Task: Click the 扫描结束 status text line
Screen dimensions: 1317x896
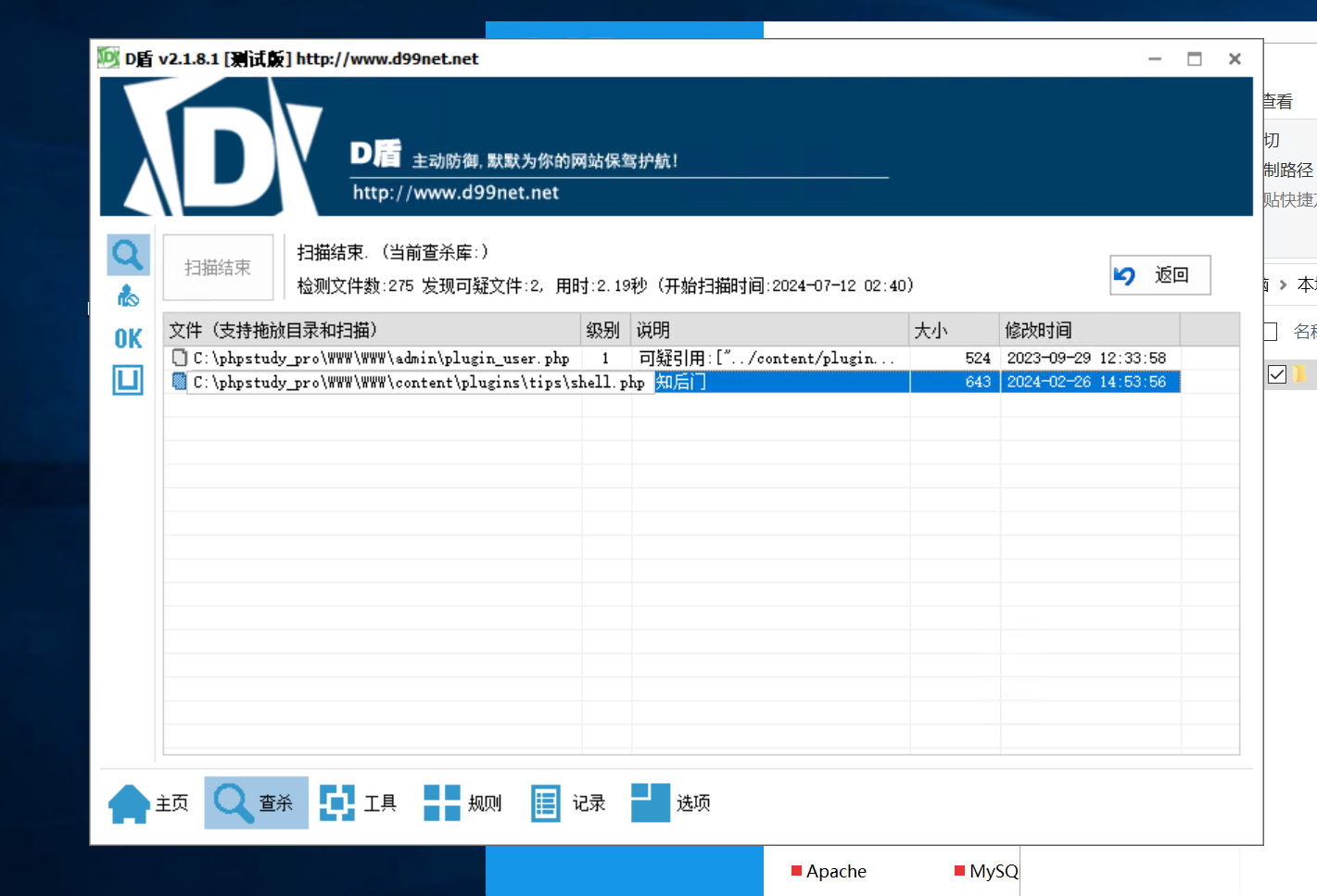Action: [x=393, y=252]
